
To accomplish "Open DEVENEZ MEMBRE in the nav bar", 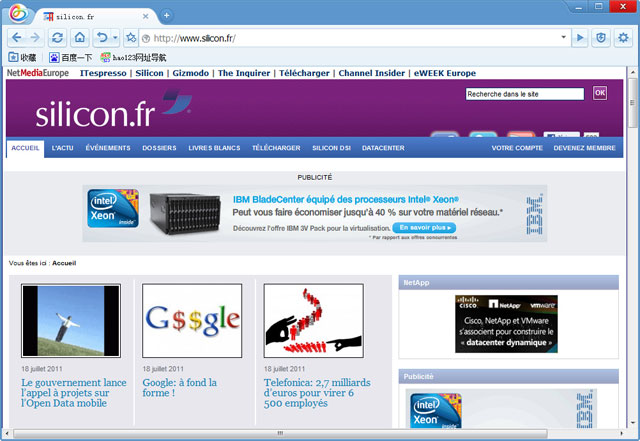I will 584,148.
